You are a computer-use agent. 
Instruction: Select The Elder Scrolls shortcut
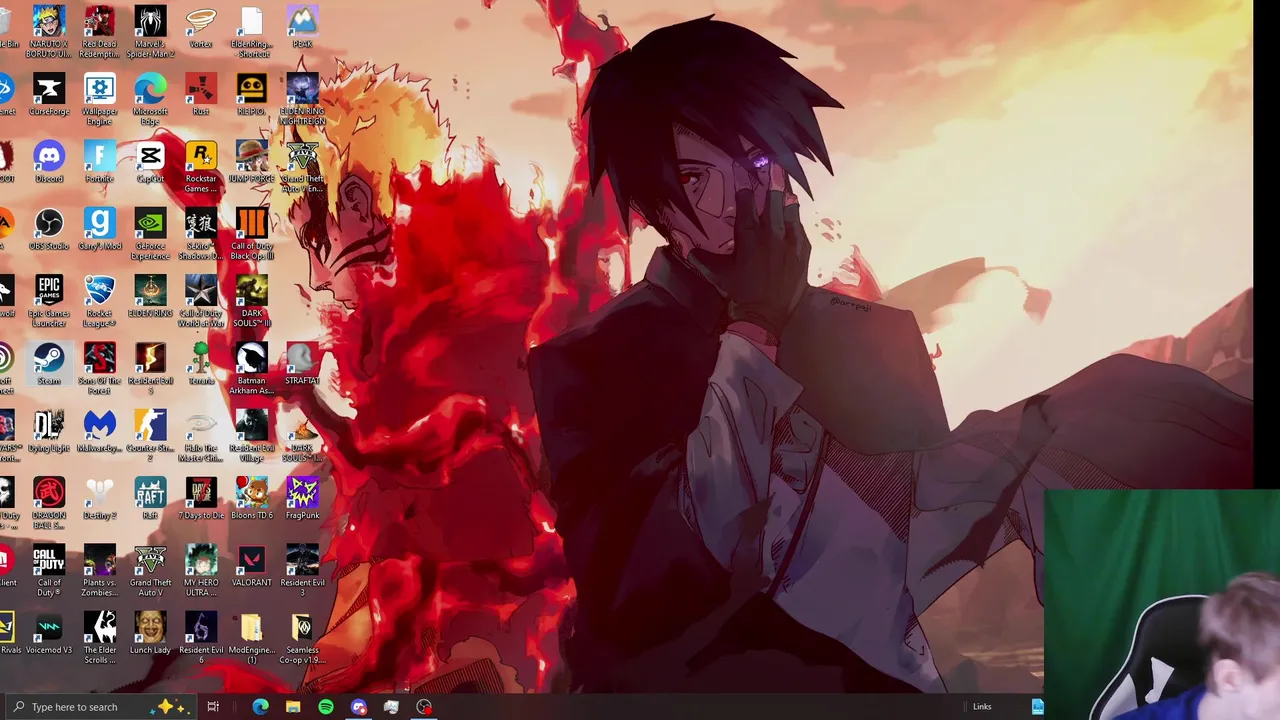coord(99,637)
